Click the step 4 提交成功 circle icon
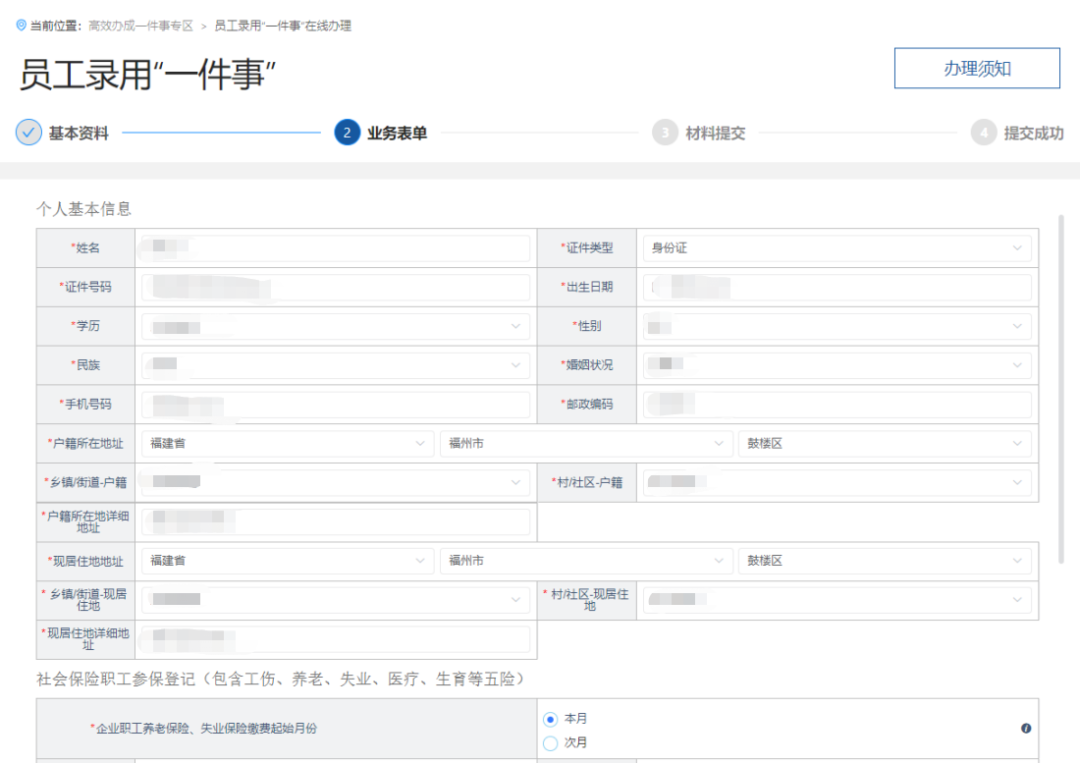The height and width of the screenshot is (763, 1080). pos(984,132)
